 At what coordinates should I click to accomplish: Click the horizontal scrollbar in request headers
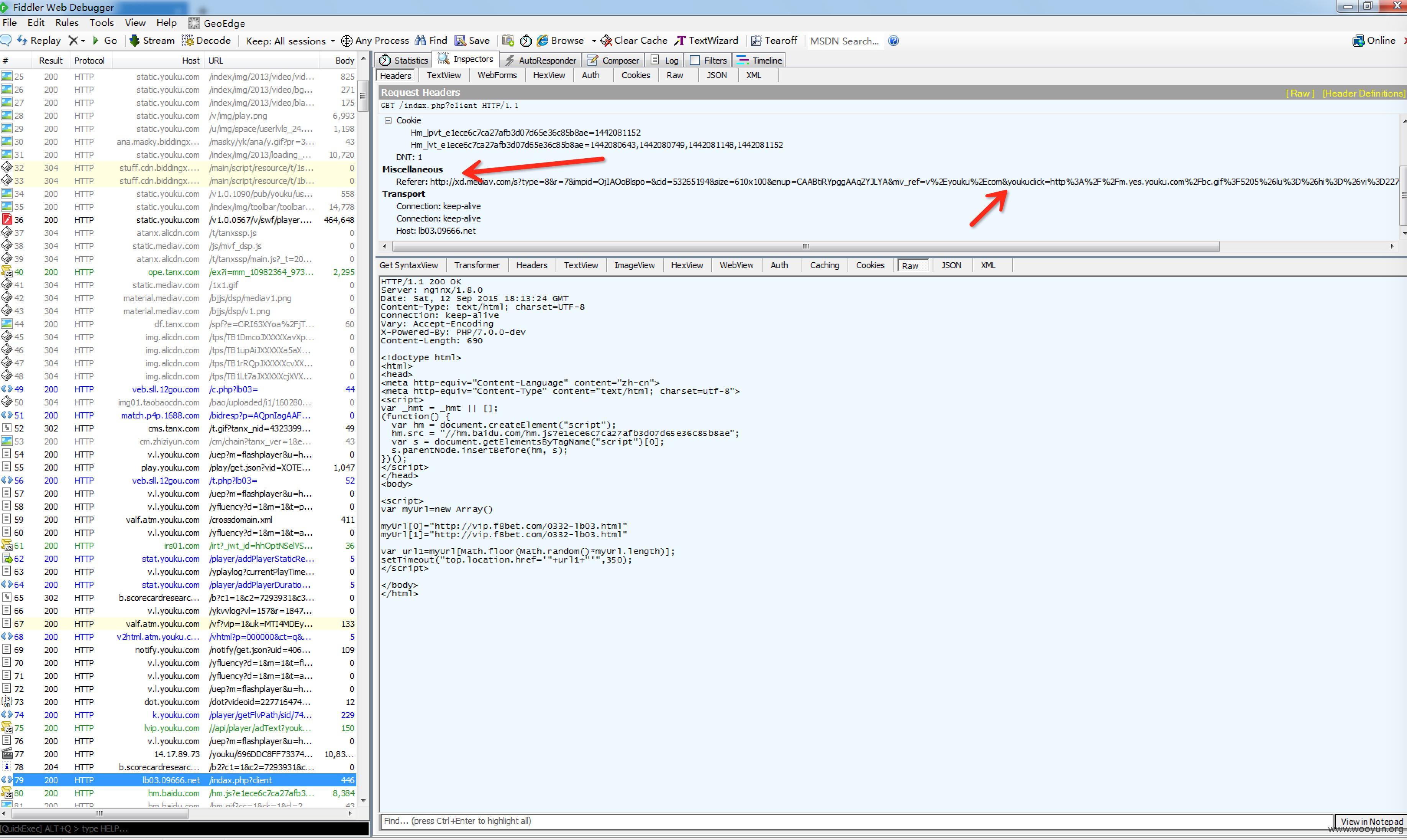[805, 247]
